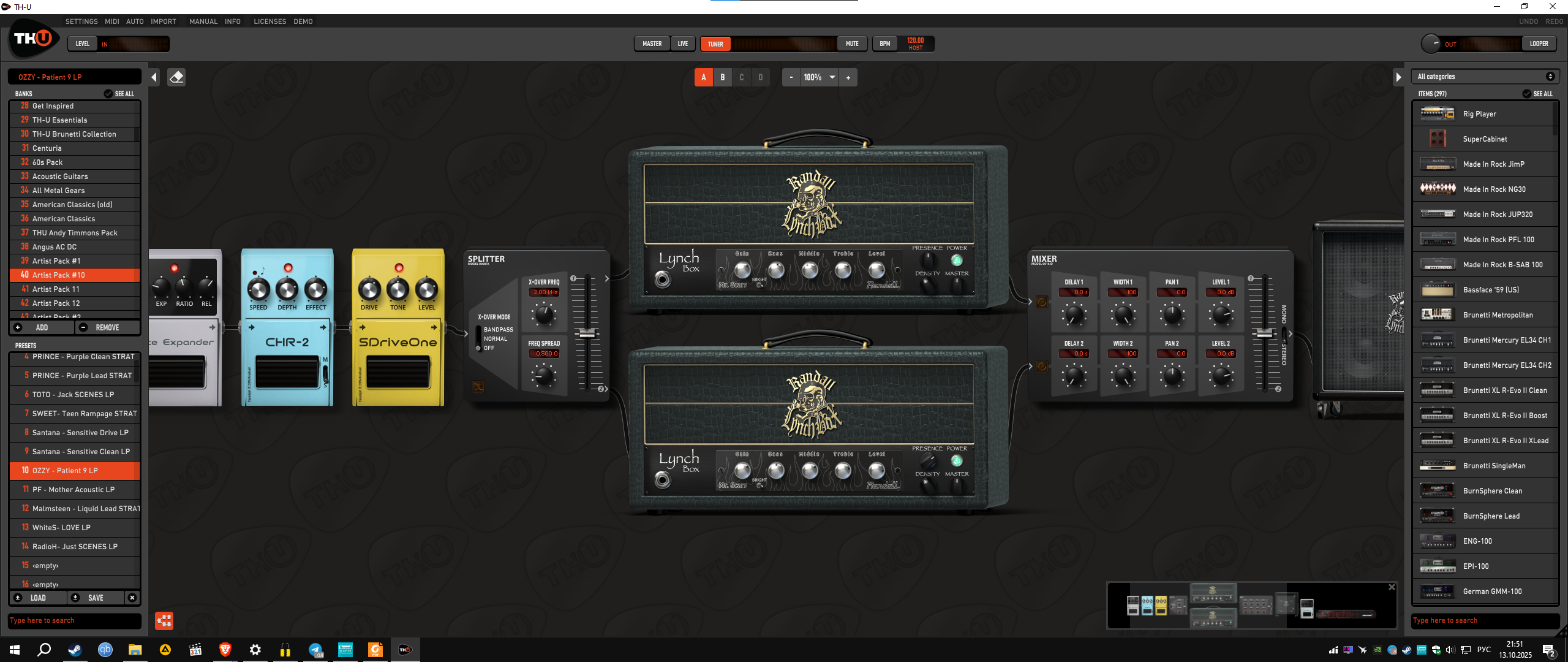This screenshot has width=1568, height=662.
Task: Click the Rig Player component thumbnail
Action: coord(1438,114)
